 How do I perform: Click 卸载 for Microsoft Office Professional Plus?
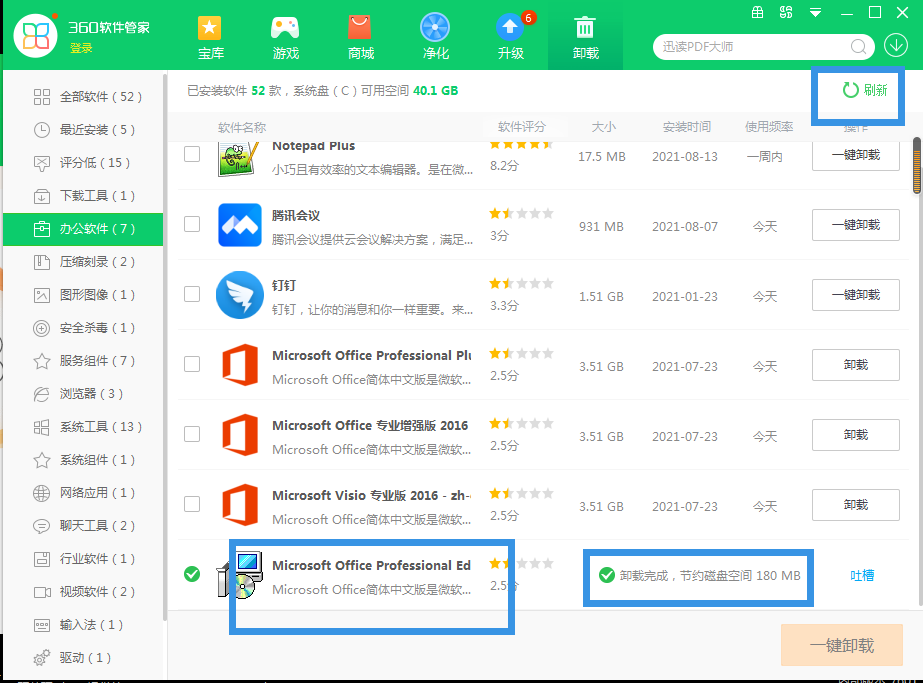(856, 365)
